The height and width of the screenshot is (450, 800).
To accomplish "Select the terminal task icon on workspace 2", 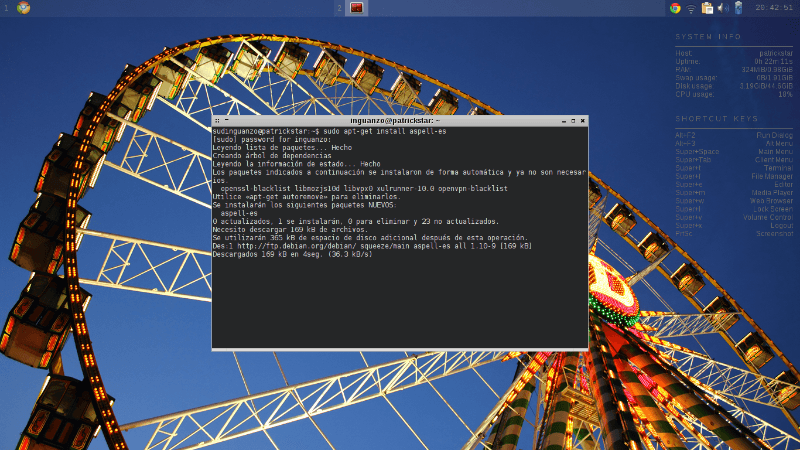I will click(356, 8).
